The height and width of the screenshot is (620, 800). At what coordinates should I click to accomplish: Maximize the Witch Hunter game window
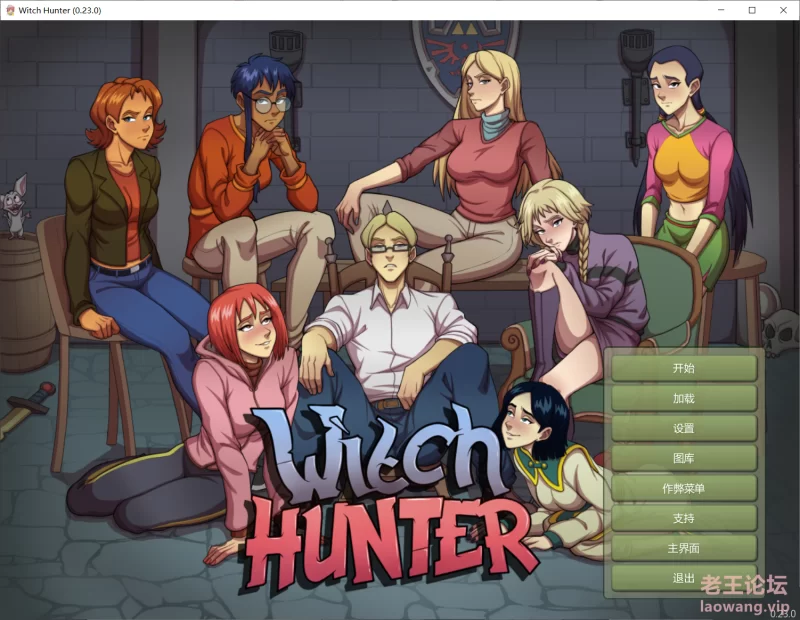click(x=752, y=10)
